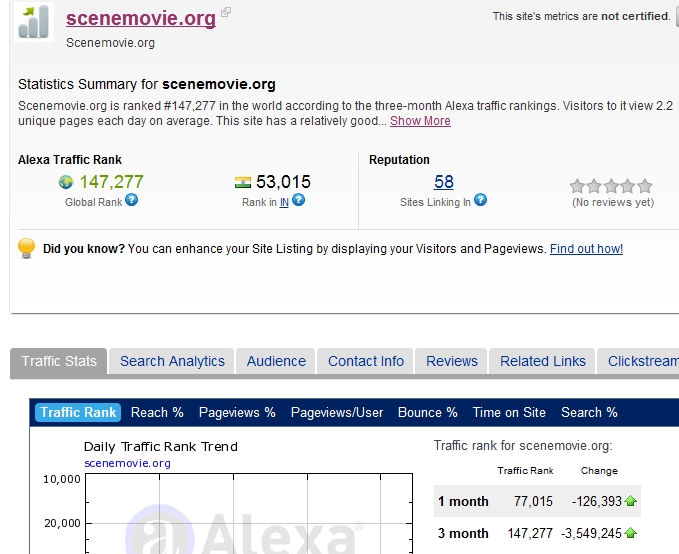
Task: Click the help icon next to Global Rank
Action: [131, 201]
